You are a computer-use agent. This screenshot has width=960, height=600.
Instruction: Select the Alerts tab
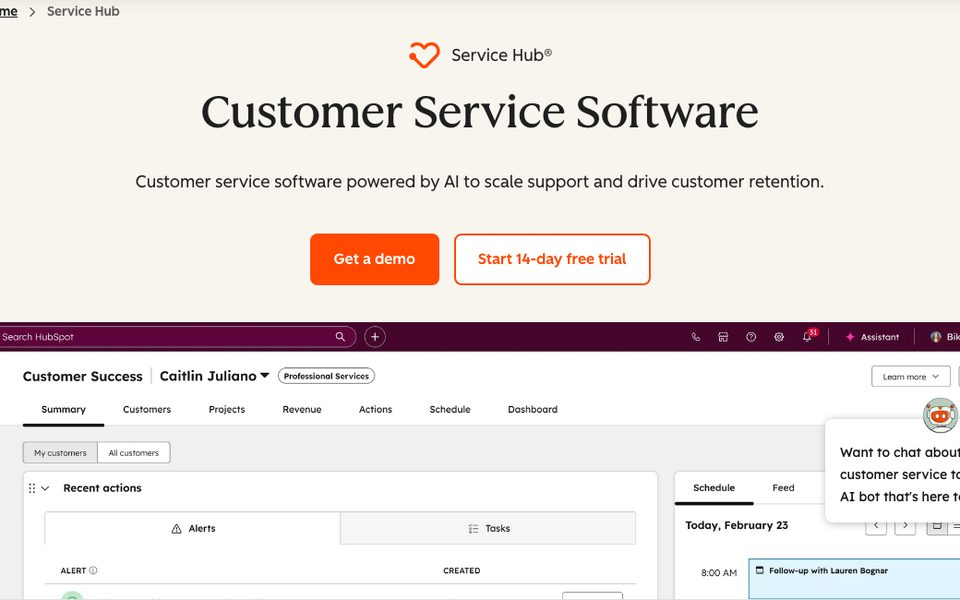pyautogui.click(x=193, y=528)
